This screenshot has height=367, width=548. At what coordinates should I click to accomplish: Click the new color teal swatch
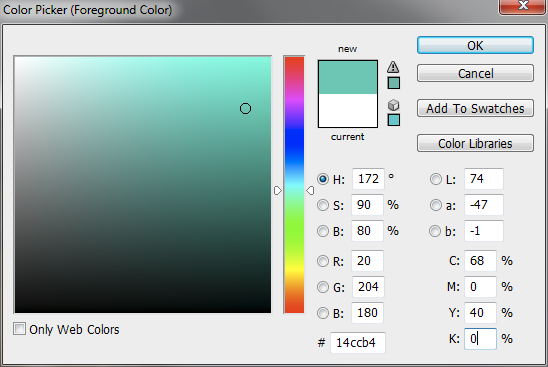click(348, 77)
